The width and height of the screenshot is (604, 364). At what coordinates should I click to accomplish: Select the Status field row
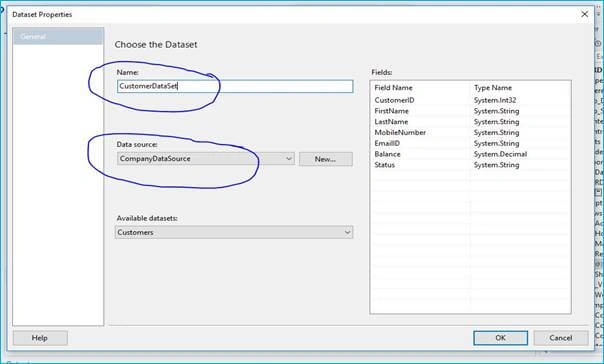pos(470,165)
